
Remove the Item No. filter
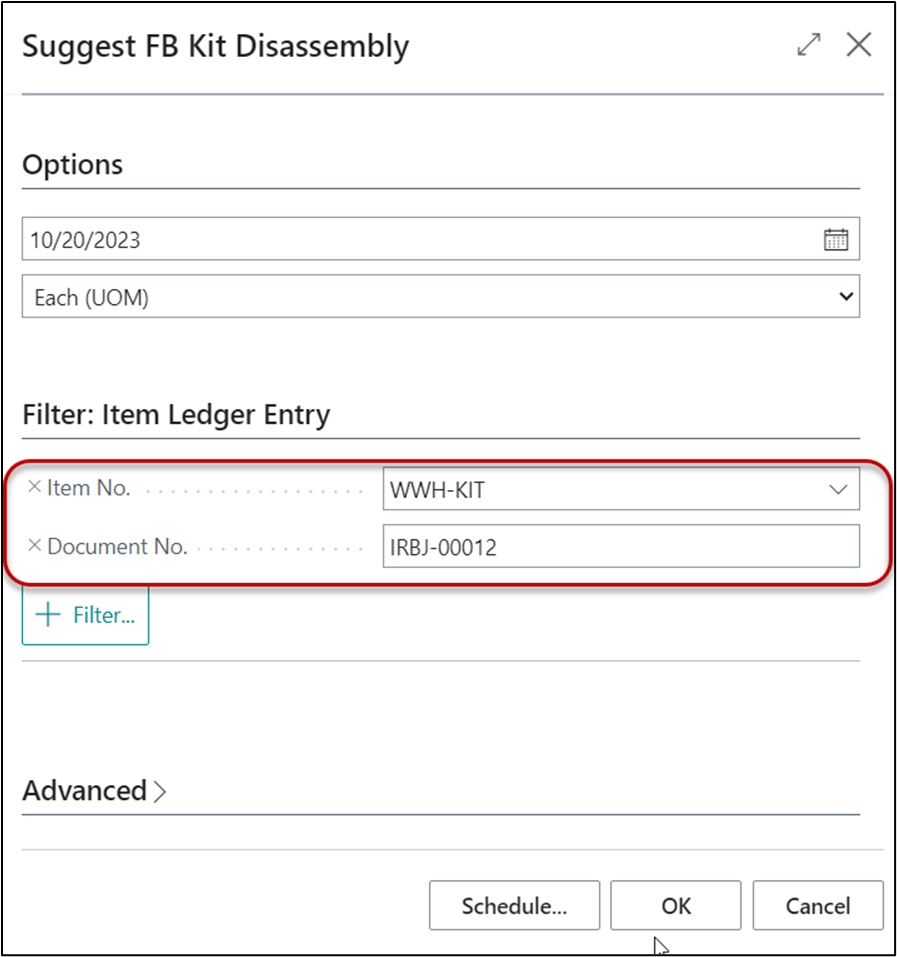34,488
